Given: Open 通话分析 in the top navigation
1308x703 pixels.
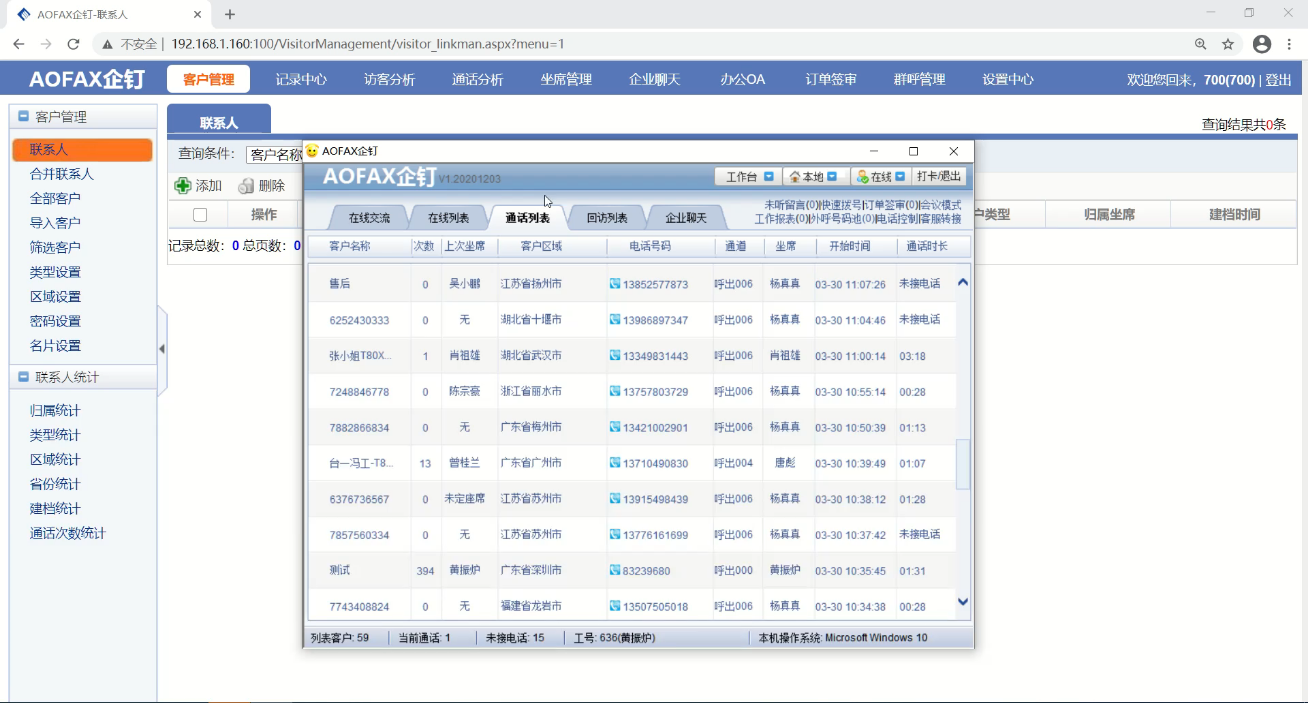Looking at the screenshot, I should point(477,80).
